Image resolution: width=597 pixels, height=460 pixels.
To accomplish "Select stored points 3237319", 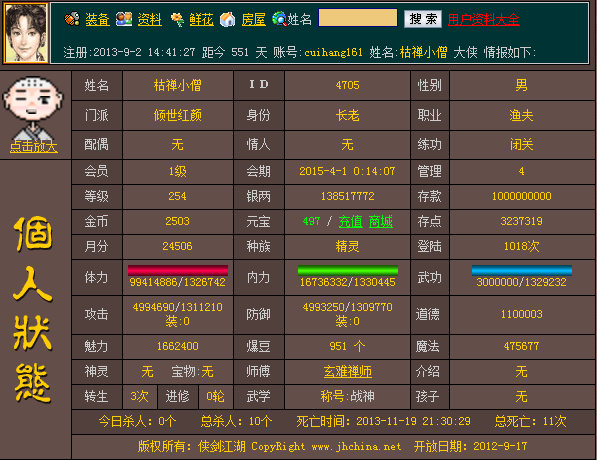I will [522, 221].
